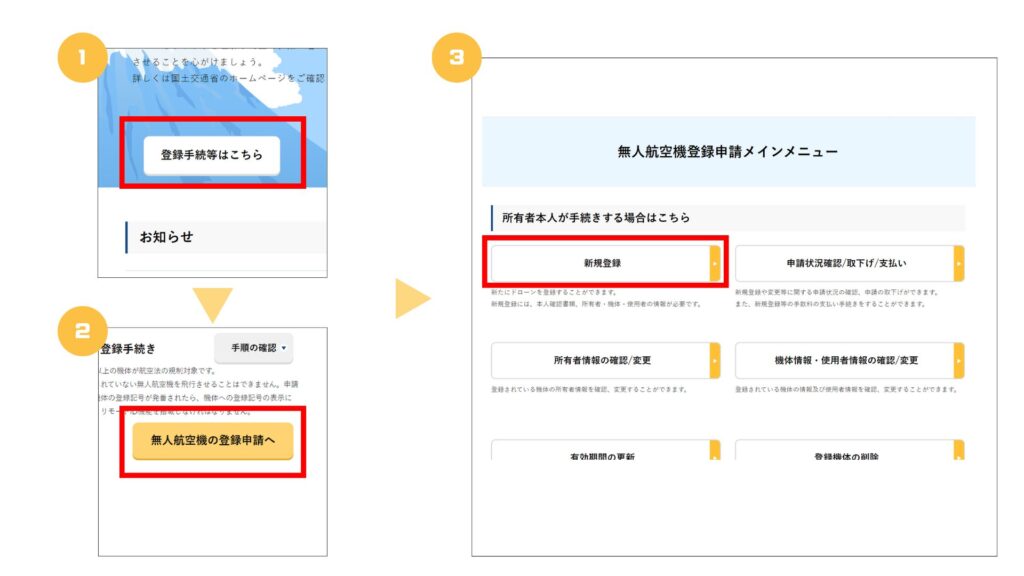Open 申請状況確認/取下げ/支払い menu item
The image size is (1024, 576).
coord(845,263)
